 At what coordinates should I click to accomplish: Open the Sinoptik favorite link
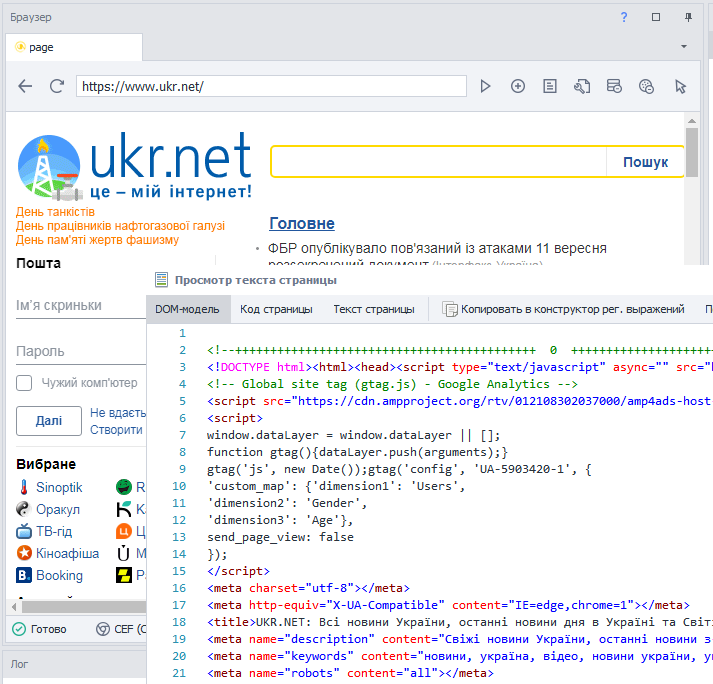point(59,487)
